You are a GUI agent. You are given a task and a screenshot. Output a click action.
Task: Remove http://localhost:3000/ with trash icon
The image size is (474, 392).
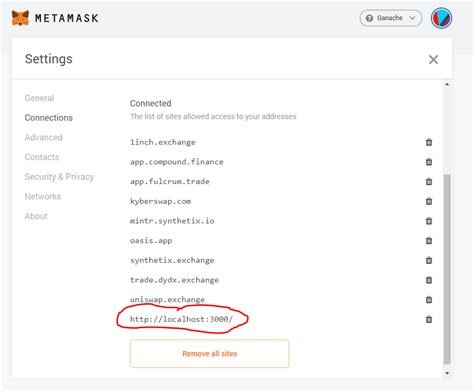[x=429, y=319]
